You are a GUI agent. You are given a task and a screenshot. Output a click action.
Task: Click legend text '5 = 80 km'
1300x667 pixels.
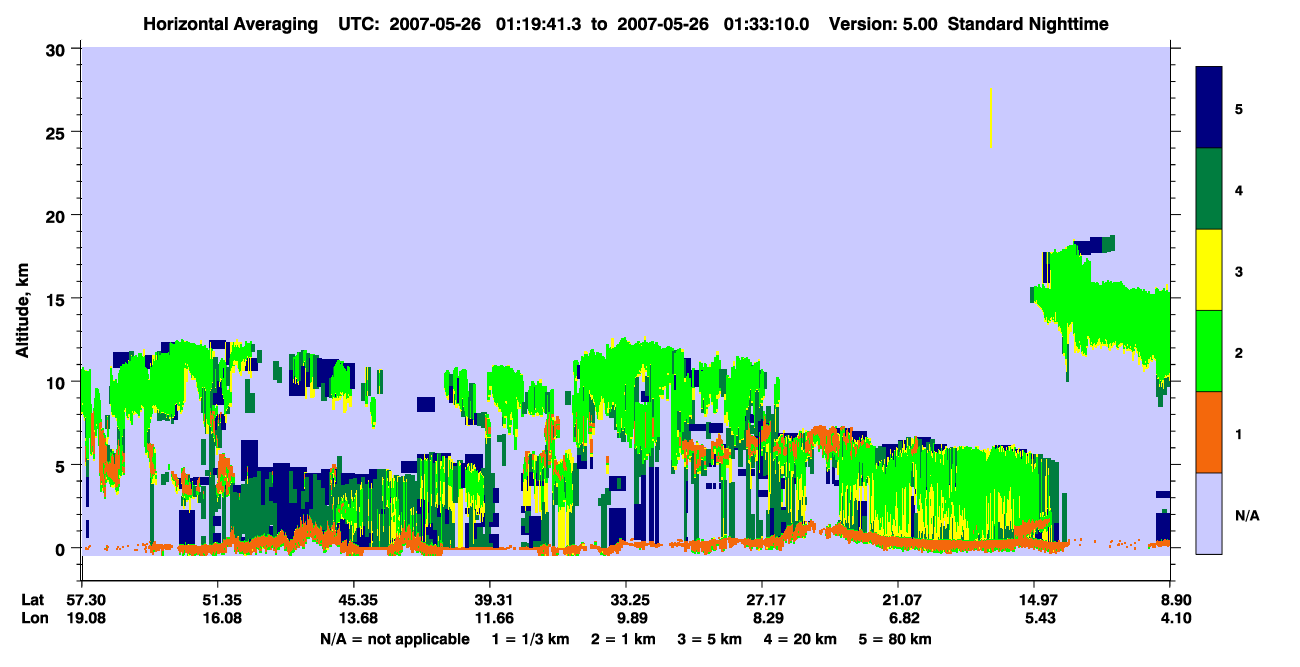[895, 639]
